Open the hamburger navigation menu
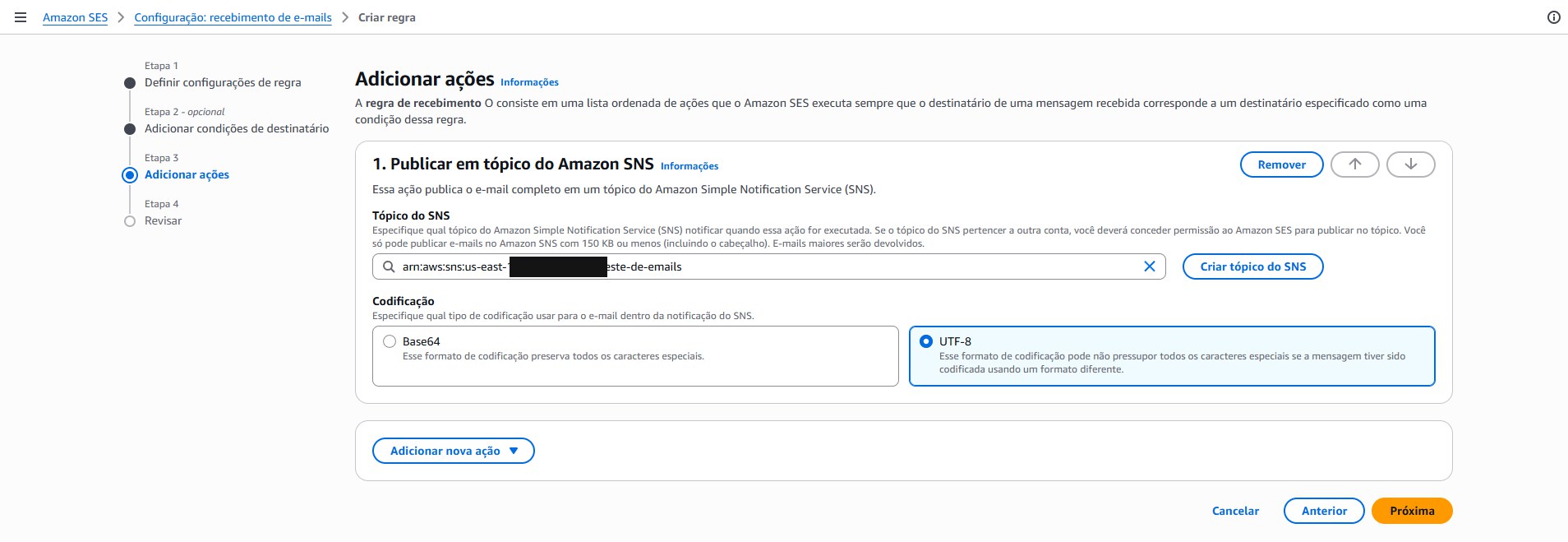This screenshot has height=542, width=1568. pos(21,17)
